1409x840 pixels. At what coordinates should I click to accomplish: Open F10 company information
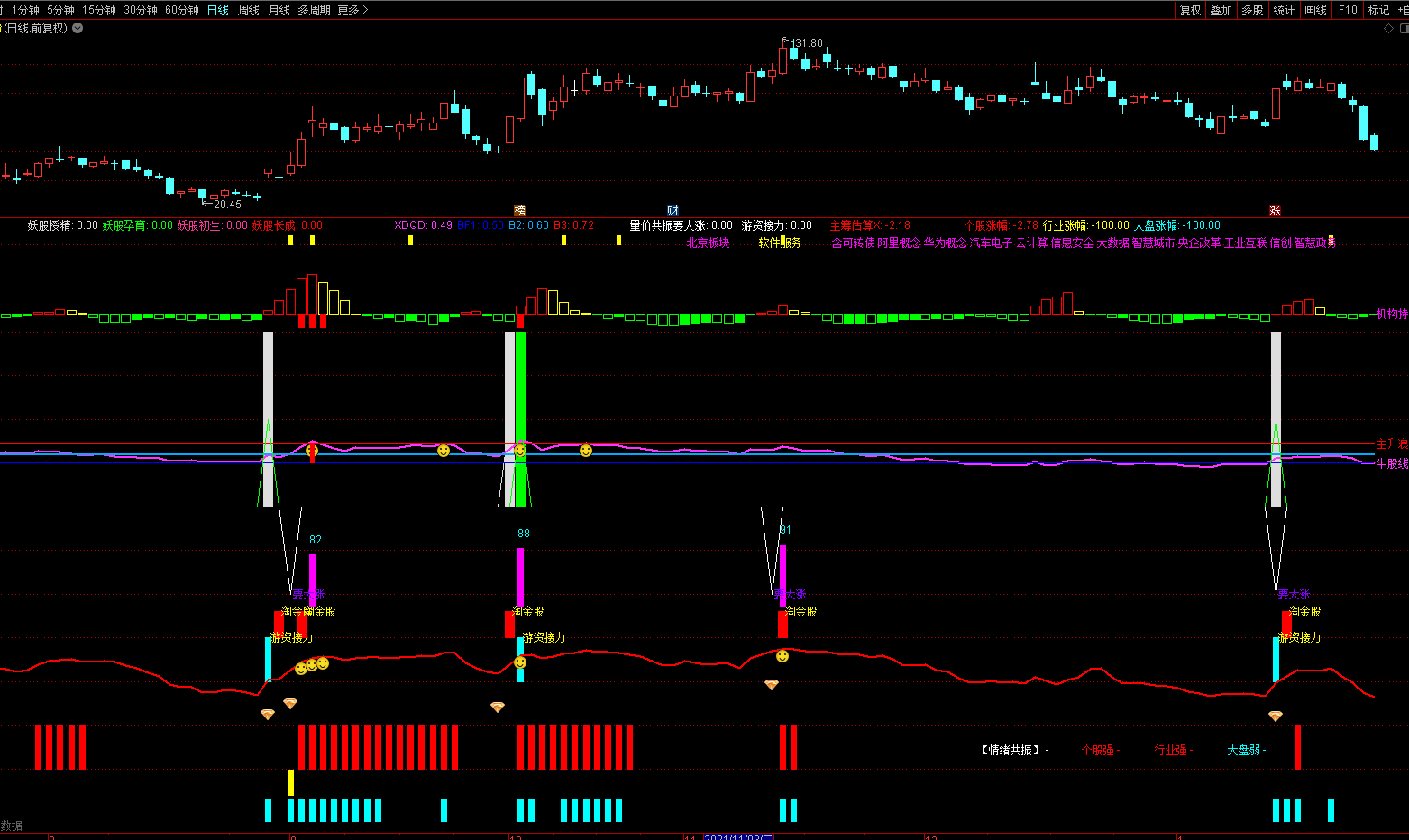click(1348, 10)
